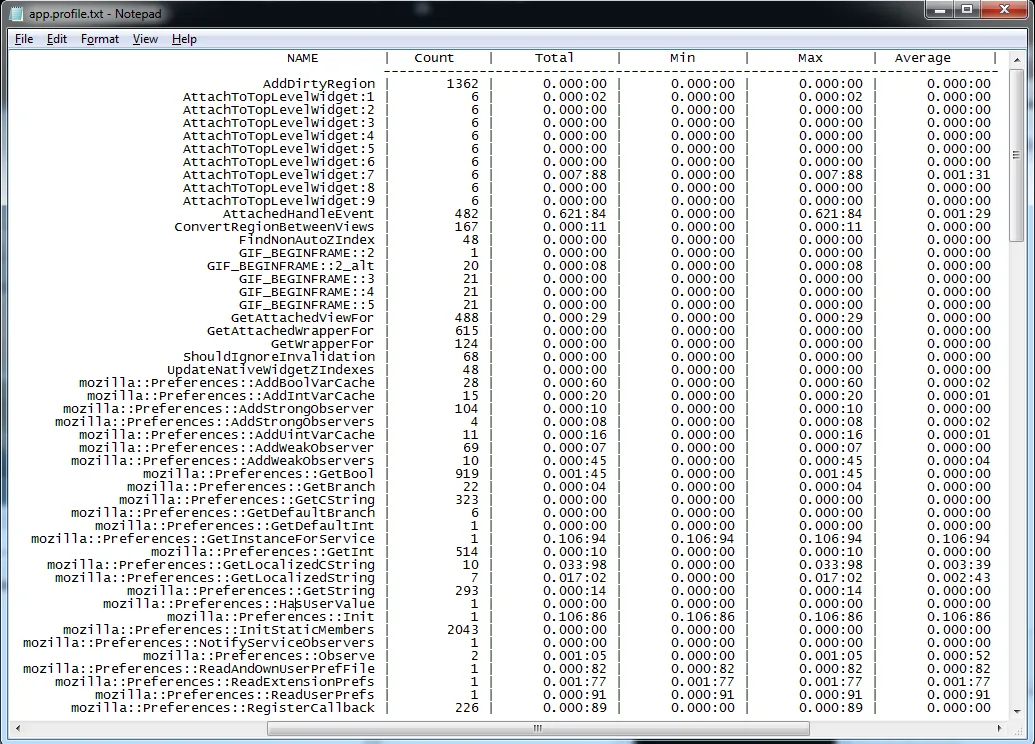Click the Average column header text
The height and width of the screenshot is (744, 1035).
coord(922,58)
